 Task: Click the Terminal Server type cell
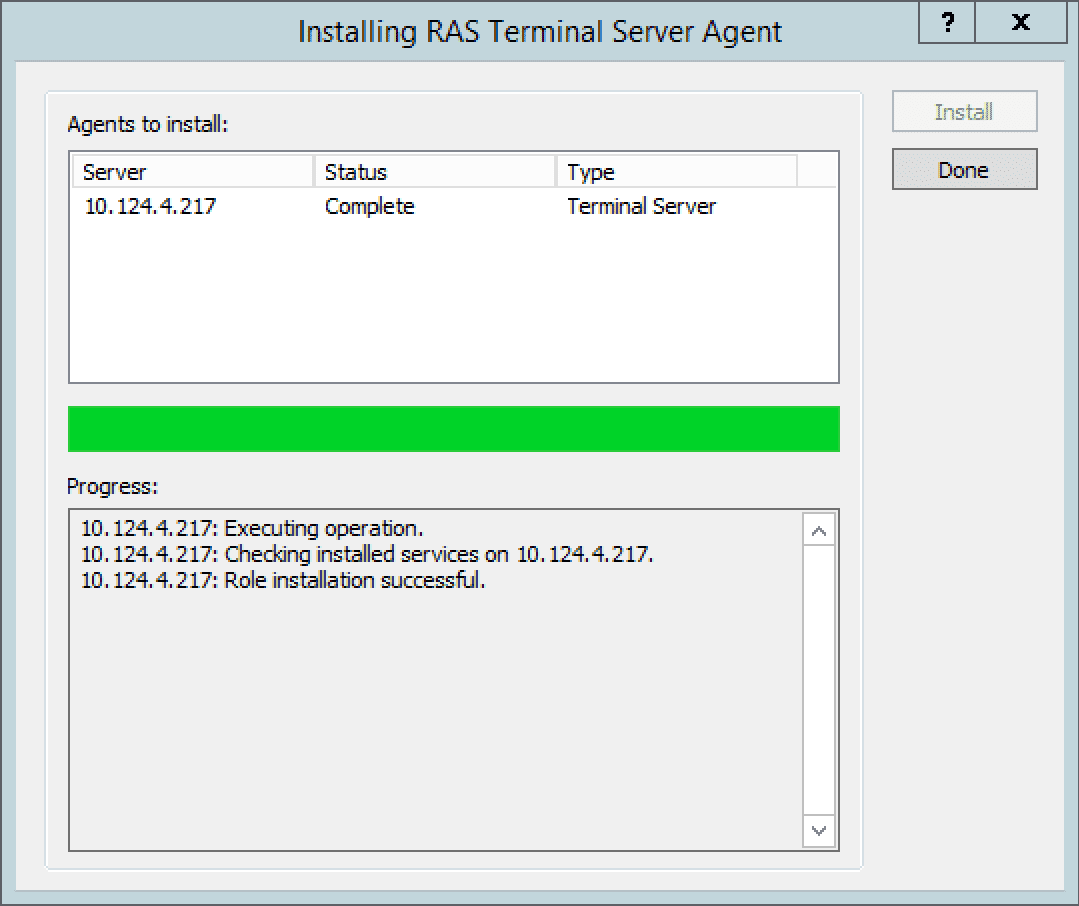click(641, 207)
